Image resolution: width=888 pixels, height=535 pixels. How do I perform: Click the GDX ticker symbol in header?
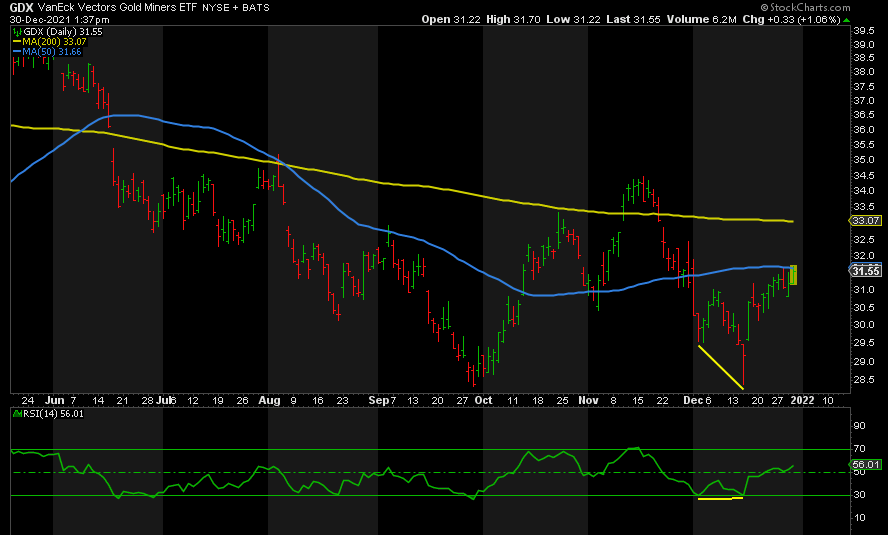pos(21,7)
